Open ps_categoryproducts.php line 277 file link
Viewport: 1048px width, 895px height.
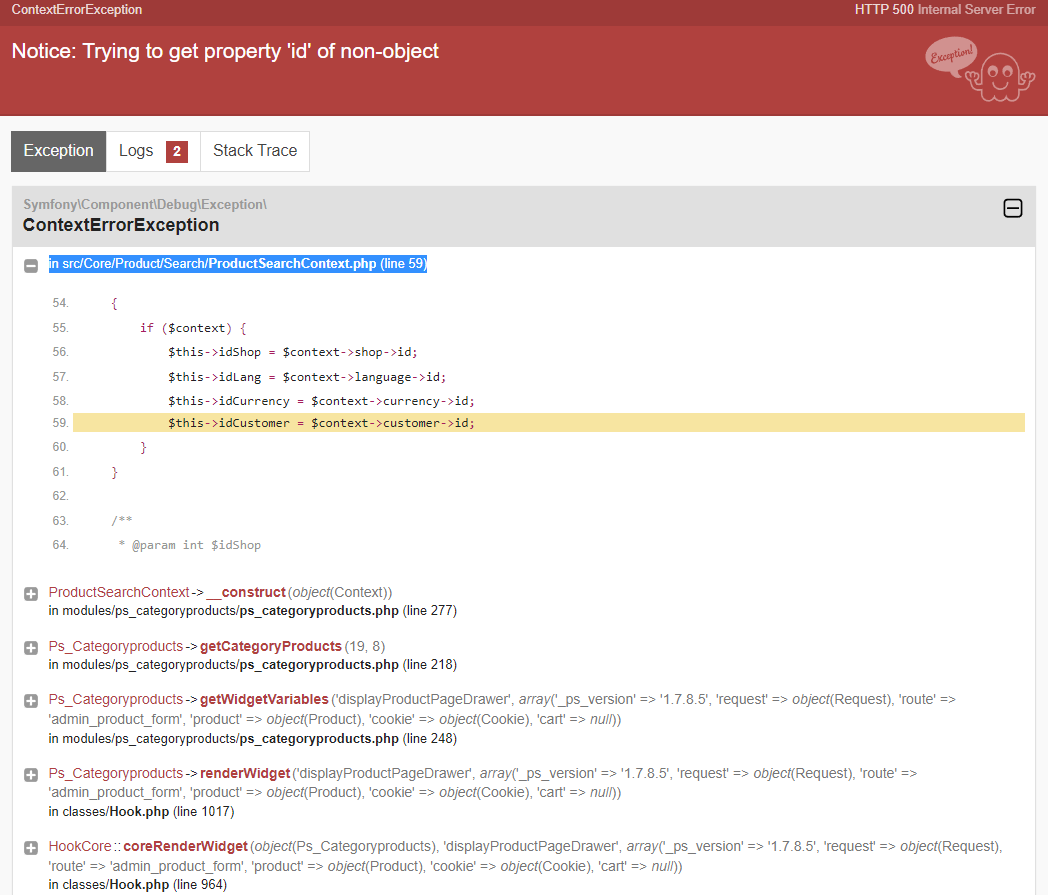253,611
